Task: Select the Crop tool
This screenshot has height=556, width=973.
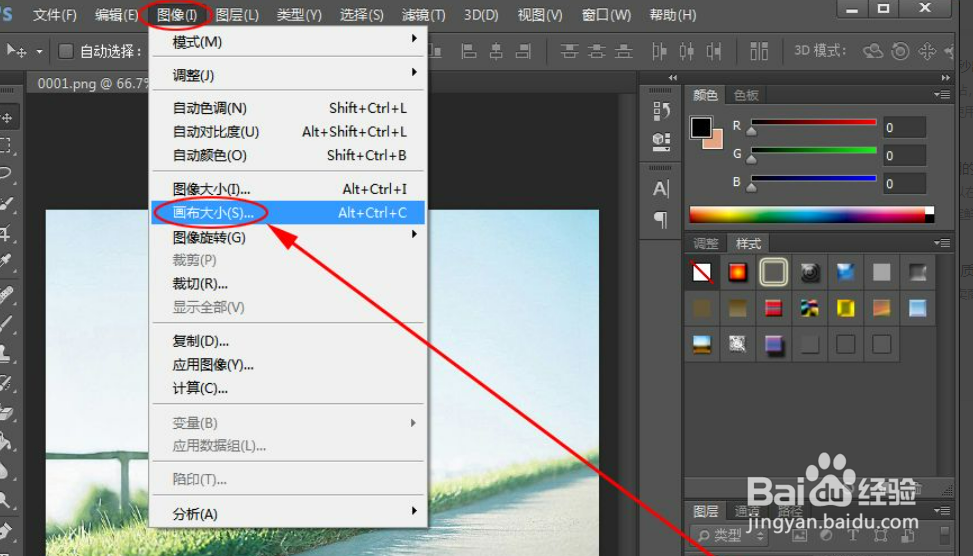Action: point(6,233)
